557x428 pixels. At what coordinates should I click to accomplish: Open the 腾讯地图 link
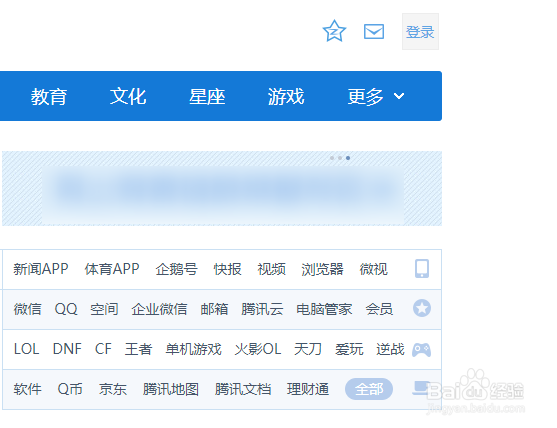171,389
